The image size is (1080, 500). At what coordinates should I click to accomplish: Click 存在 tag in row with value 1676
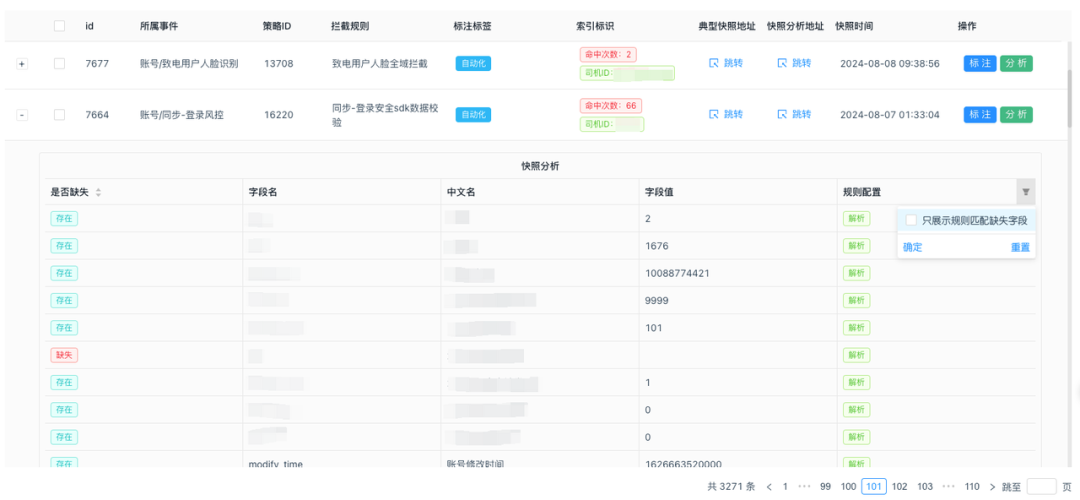click(63, 246)
